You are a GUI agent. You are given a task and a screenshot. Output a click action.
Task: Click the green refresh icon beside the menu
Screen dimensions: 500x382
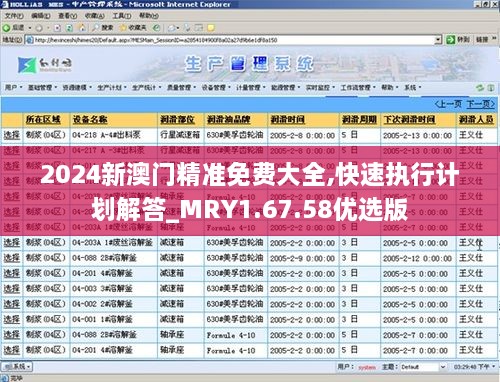coord(480,88)
